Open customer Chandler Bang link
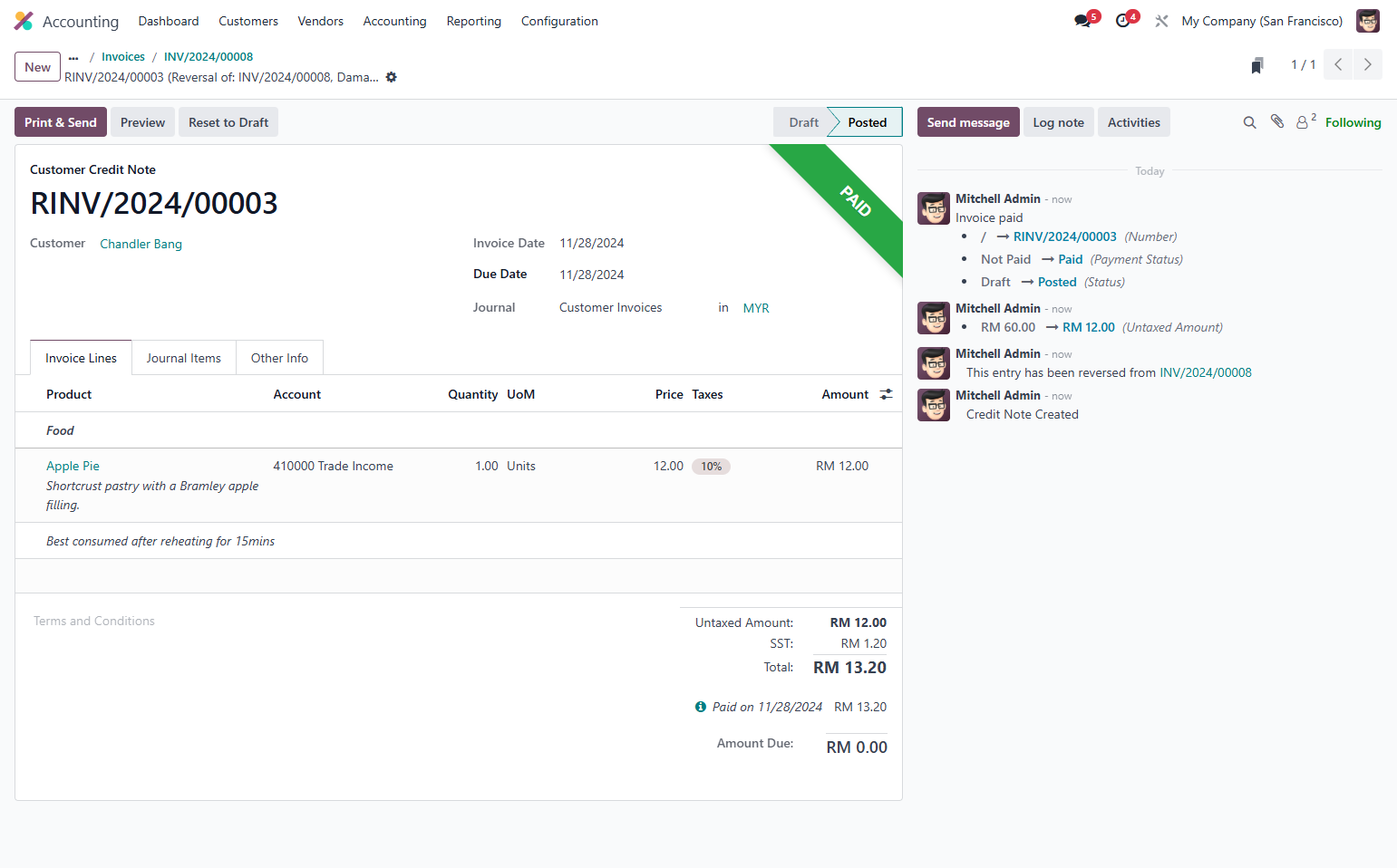Viewport: 1397px width, 868px height. pyautogui.click(x=141, y=244)
